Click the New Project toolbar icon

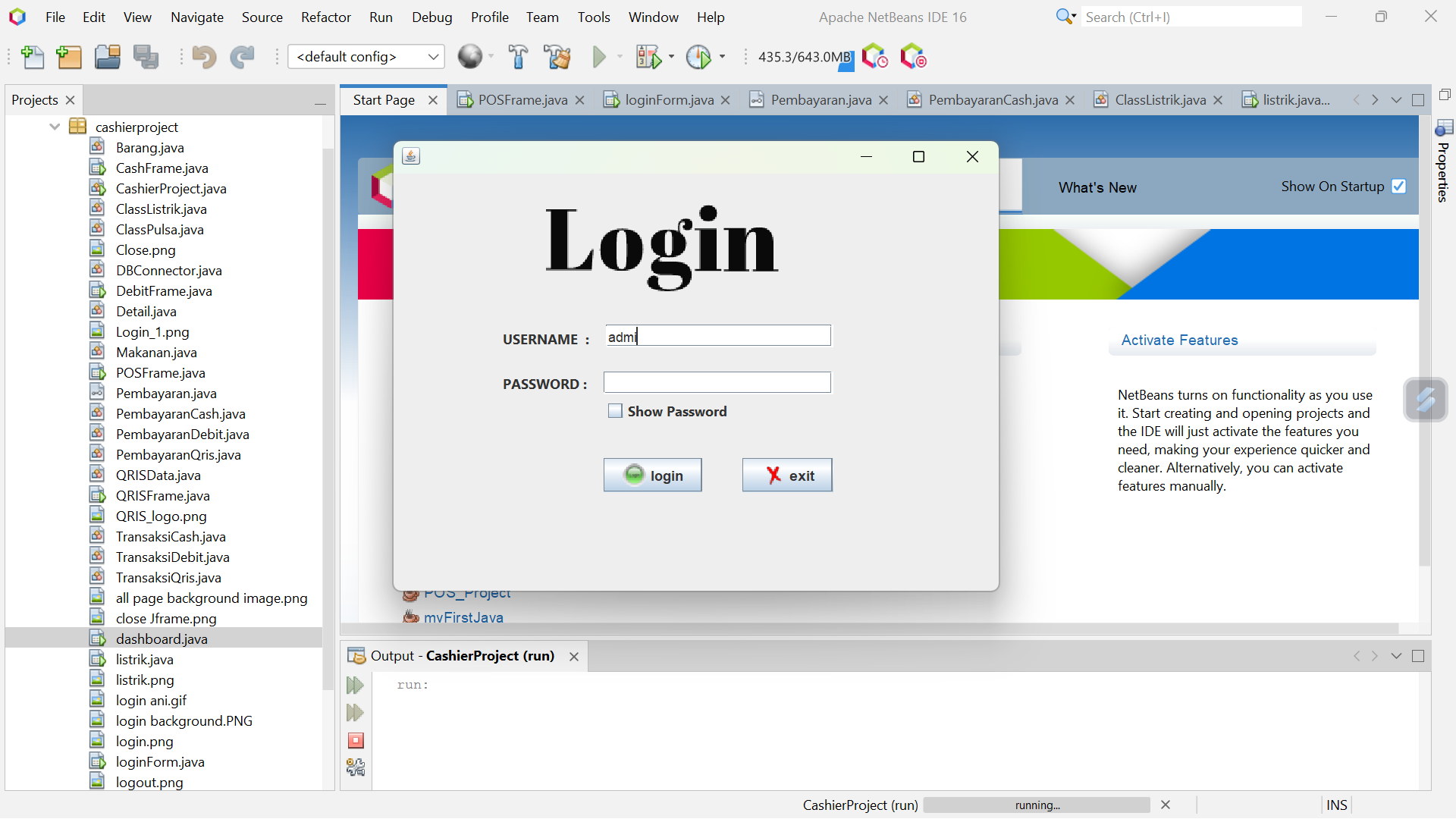coord(69,57)
